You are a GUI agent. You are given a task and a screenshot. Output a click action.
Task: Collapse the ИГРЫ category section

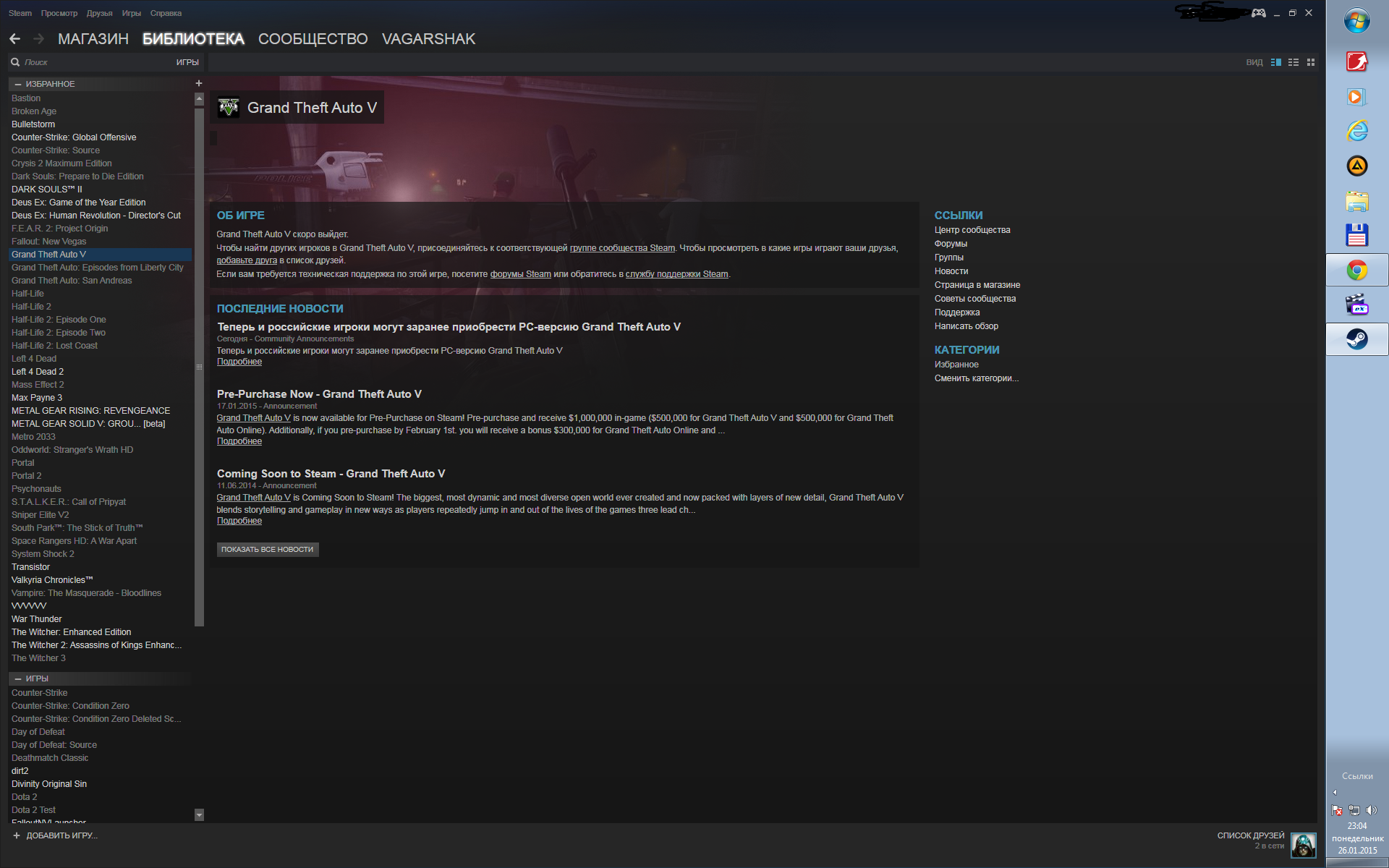click(18, 678)
